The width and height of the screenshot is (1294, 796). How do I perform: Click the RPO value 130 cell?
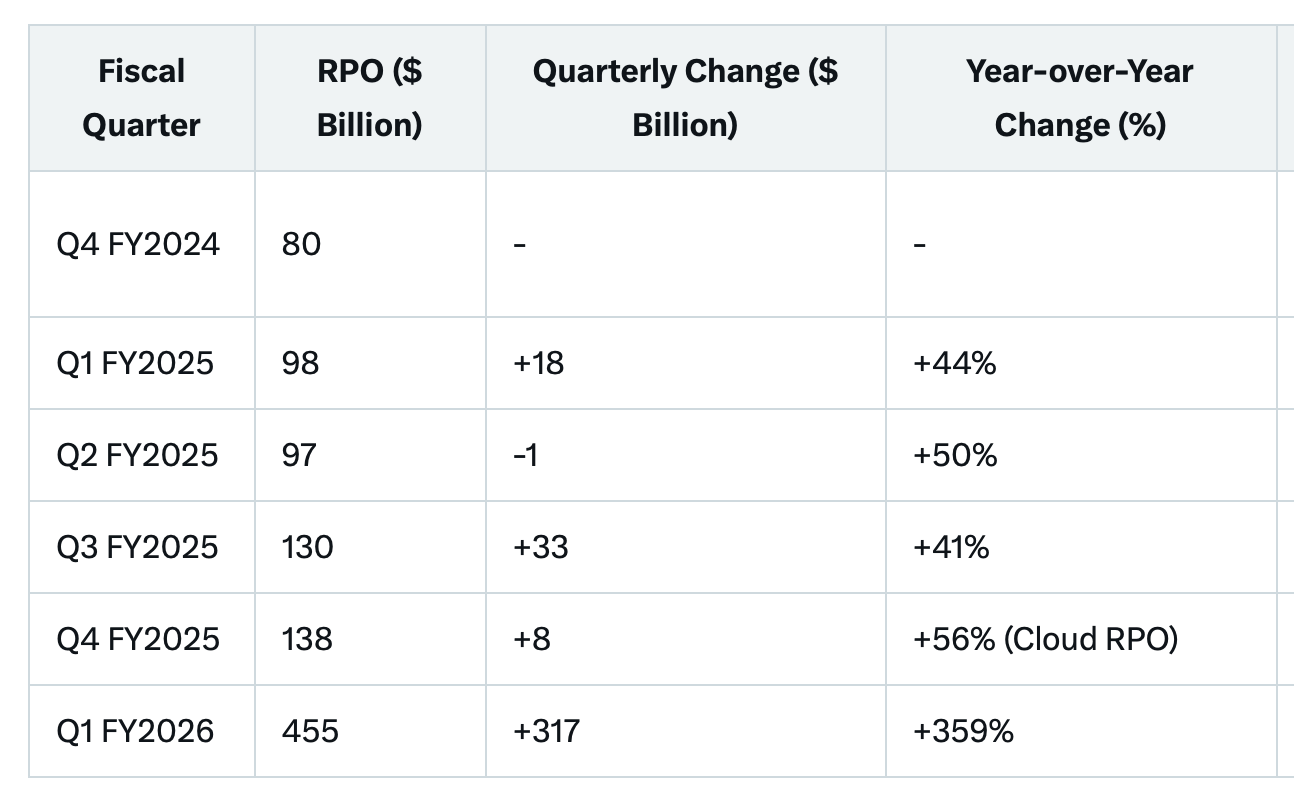pyautogui.click(x=307, y=547)
